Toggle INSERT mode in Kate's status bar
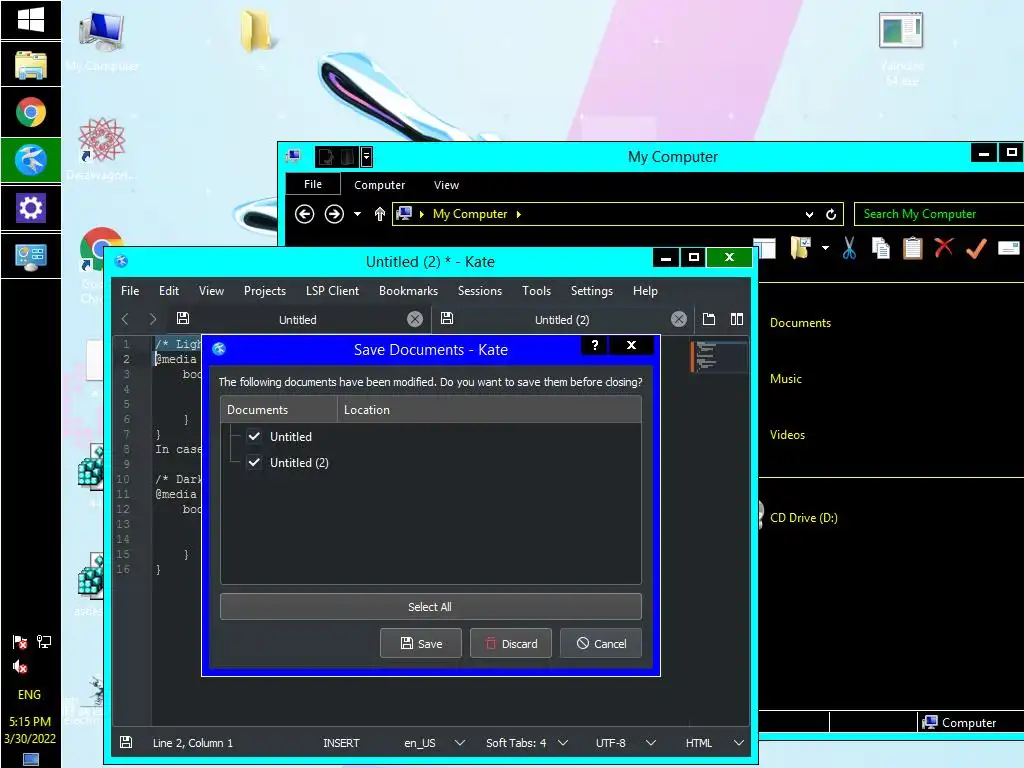 click(x=341, y=743)
